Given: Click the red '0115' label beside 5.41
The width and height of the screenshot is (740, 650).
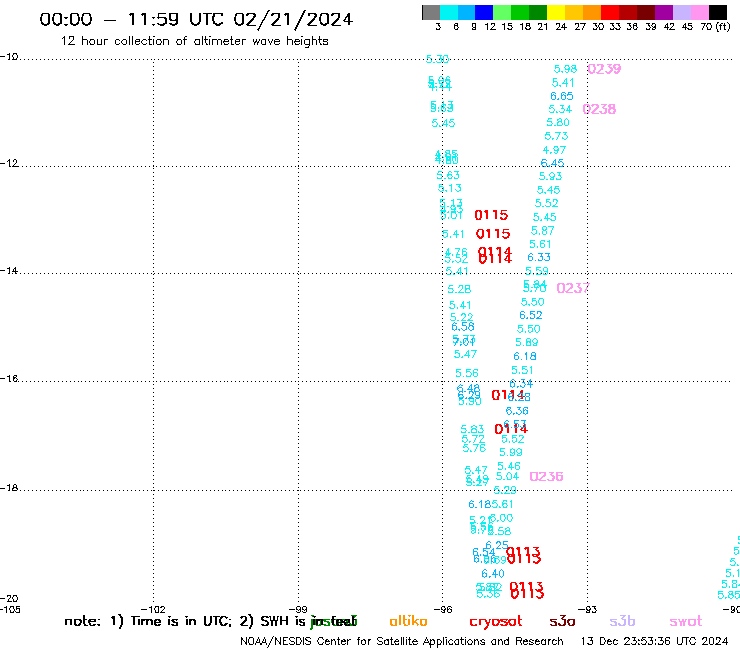Looking at the screenshot, I should pos(493,234).
